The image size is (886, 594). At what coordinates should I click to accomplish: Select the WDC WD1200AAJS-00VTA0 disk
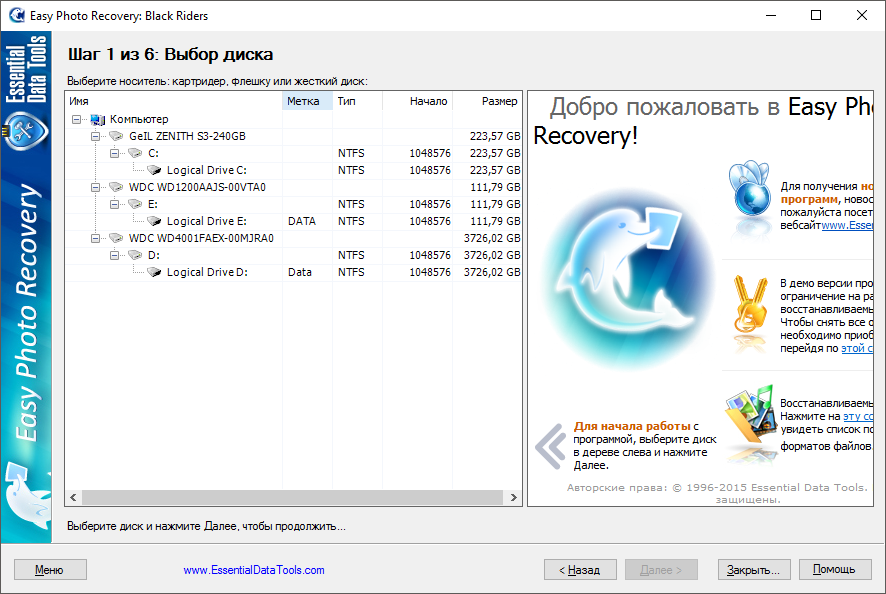[197, 187]
